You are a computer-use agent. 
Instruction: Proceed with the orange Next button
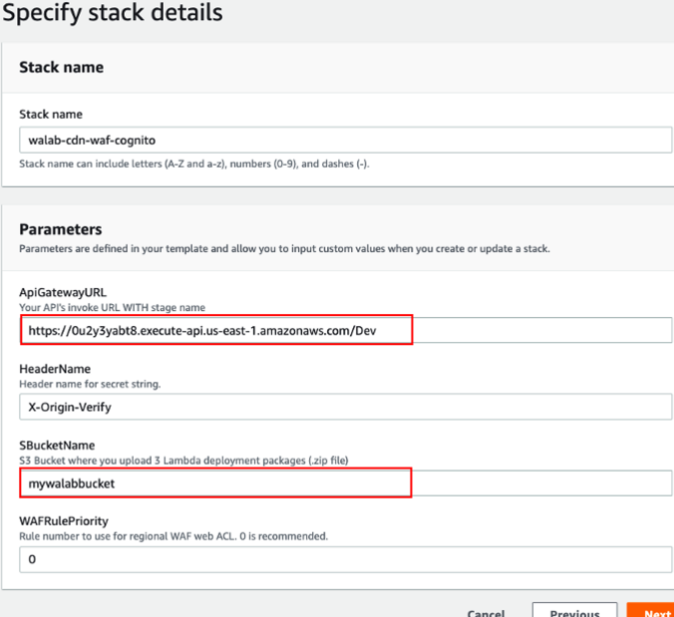point(650,610)
